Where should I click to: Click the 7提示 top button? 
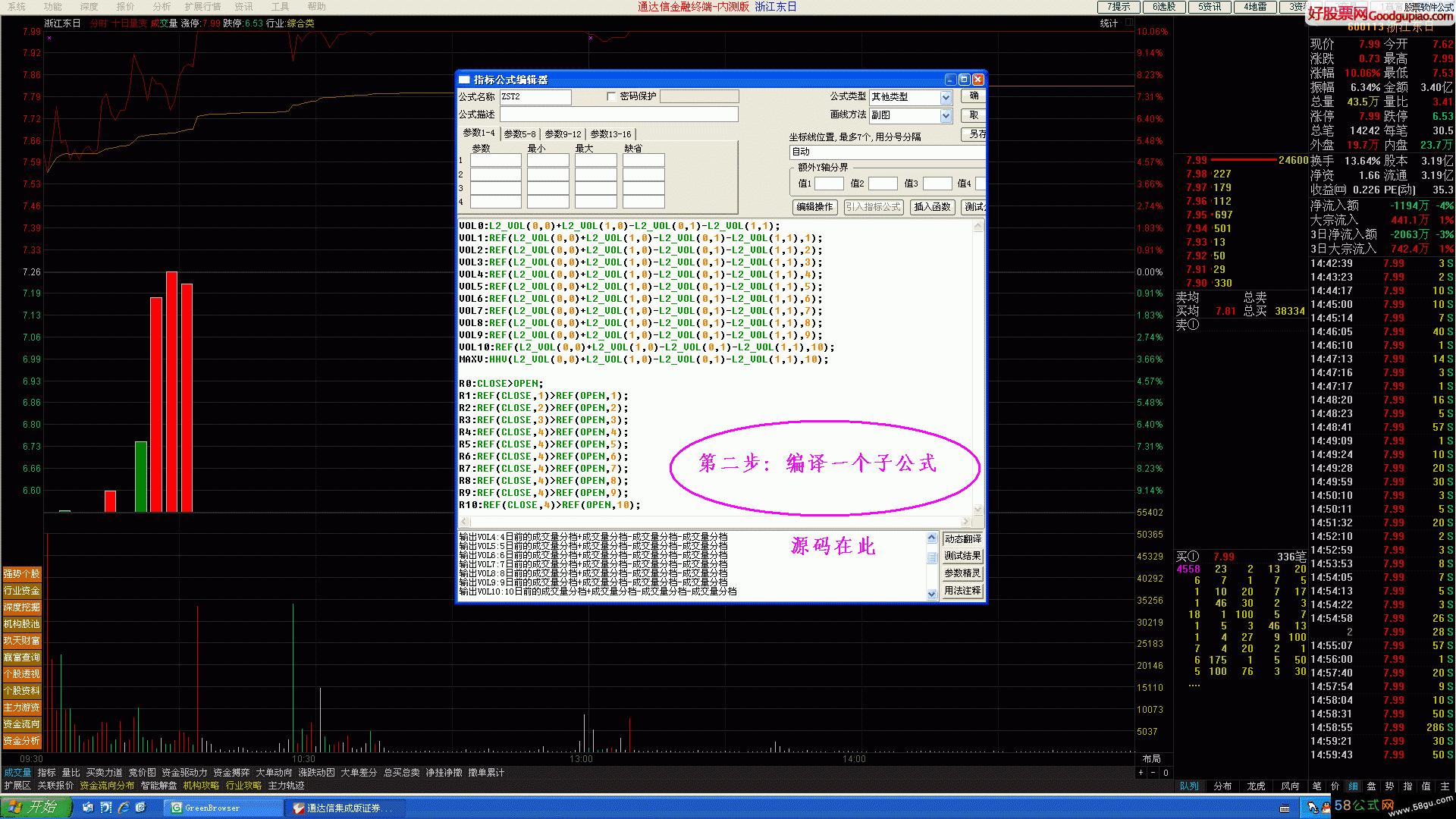tap(1119, 7)
